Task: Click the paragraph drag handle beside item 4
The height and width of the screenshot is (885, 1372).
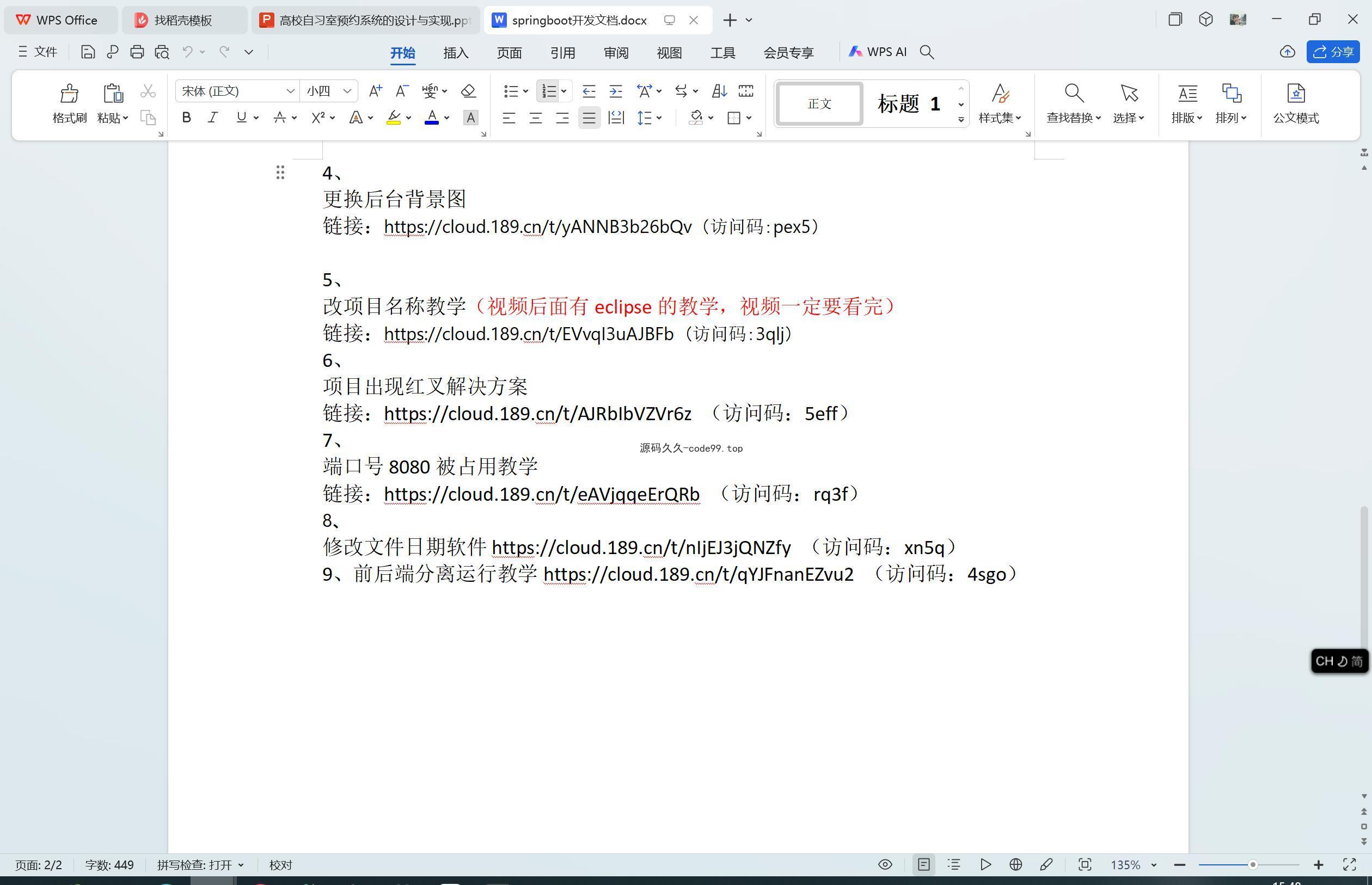Action: coord(280,173)
